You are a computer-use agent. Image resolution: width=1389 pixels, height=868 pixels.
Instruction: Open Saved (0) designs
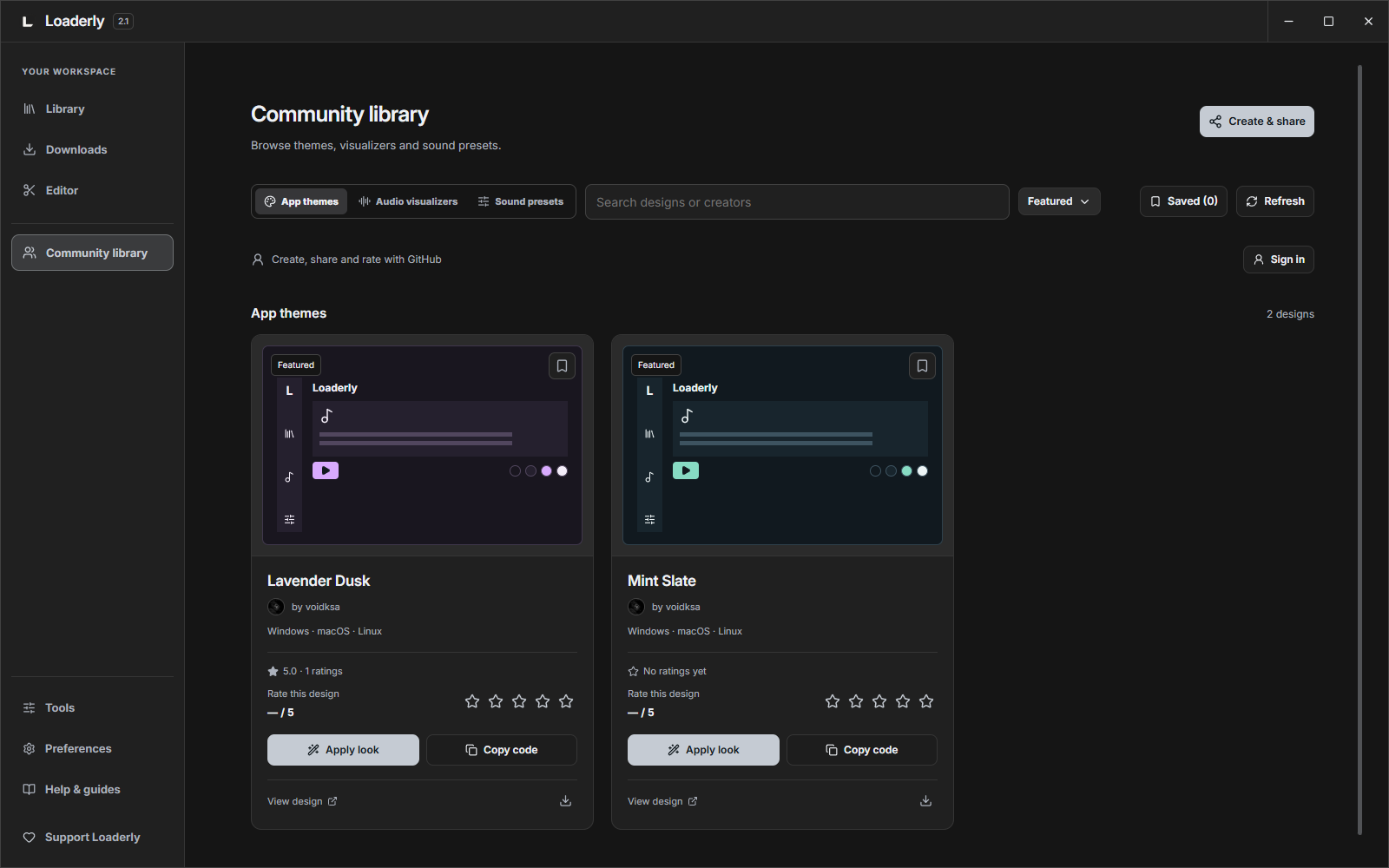[x=1183, y=201]
